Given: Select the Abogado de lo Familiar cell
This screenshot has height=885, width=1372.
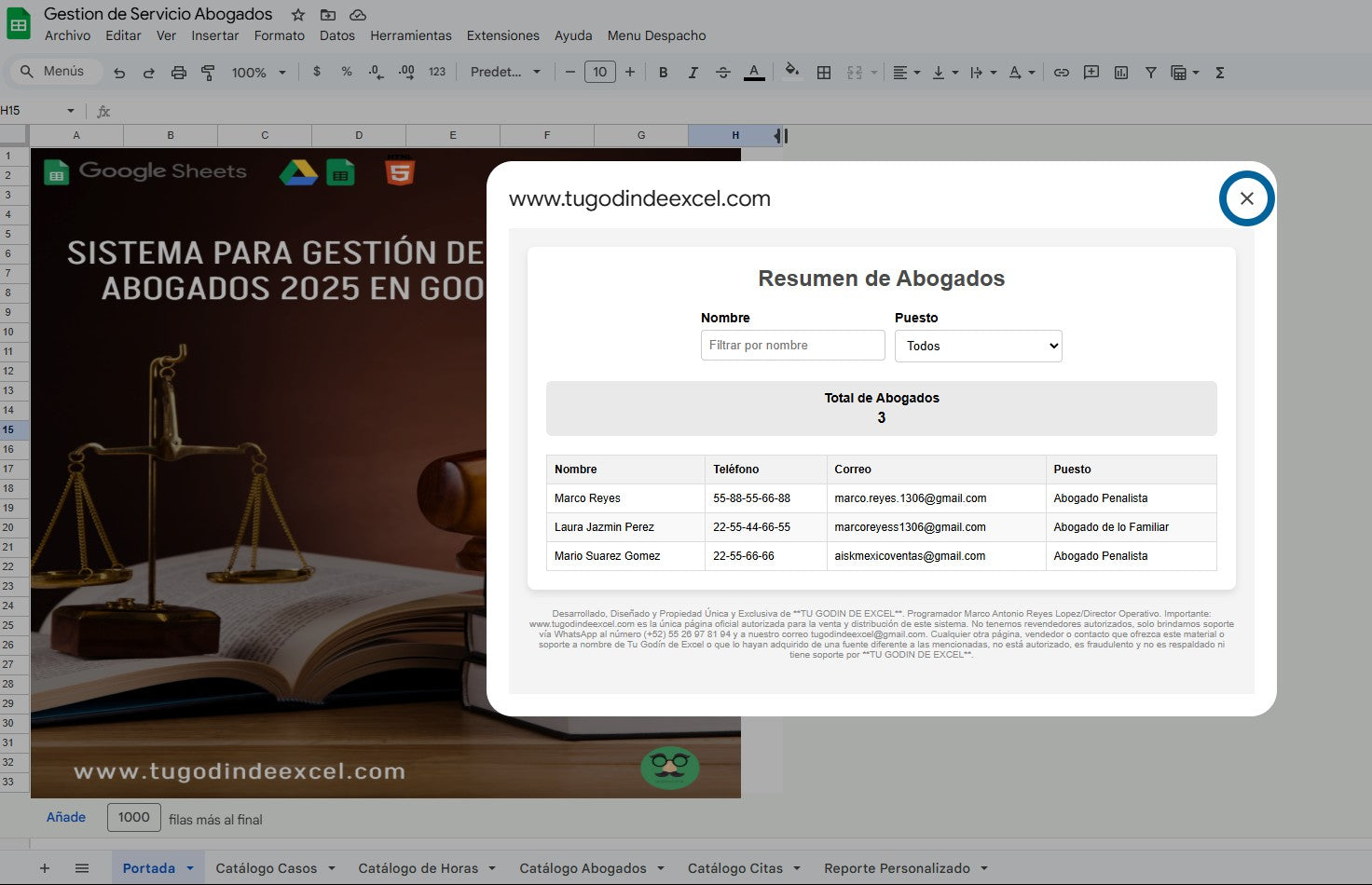Looking at the screenshot, I should pyautogui.click(x=1132, y=527).
